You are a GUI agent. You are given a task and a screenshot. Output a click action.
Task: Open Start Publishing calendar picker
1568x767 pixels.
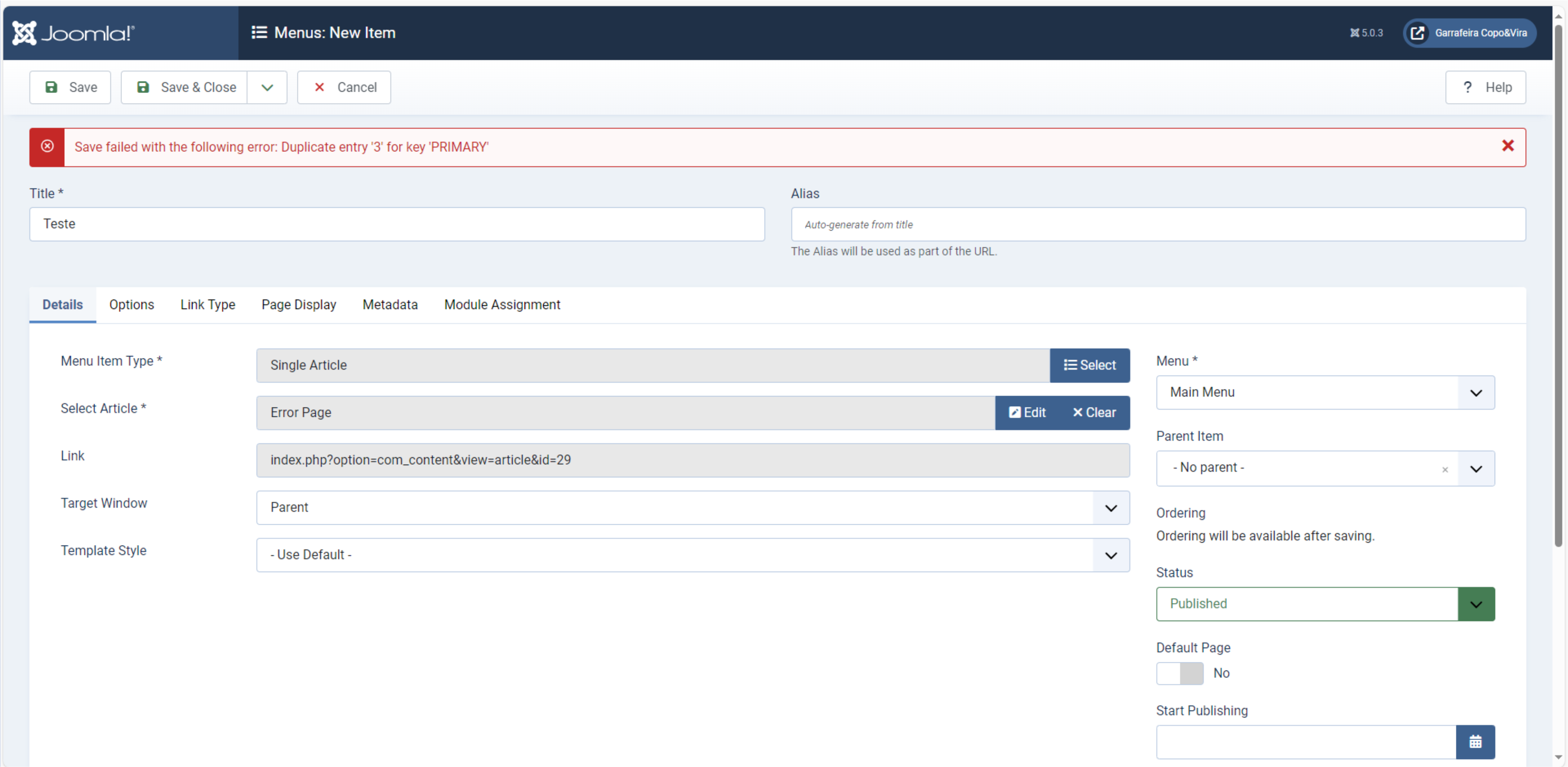tap(1474, 742)
